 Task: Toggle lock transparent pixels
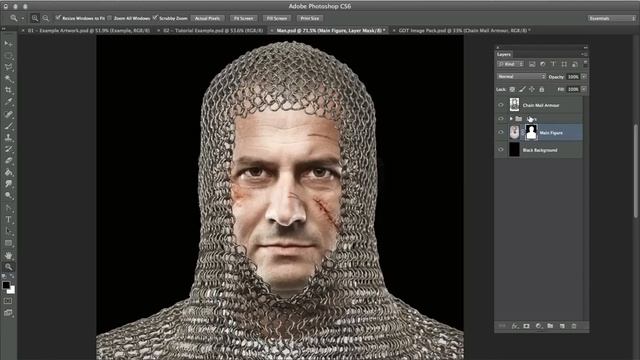tap(512, 89)
